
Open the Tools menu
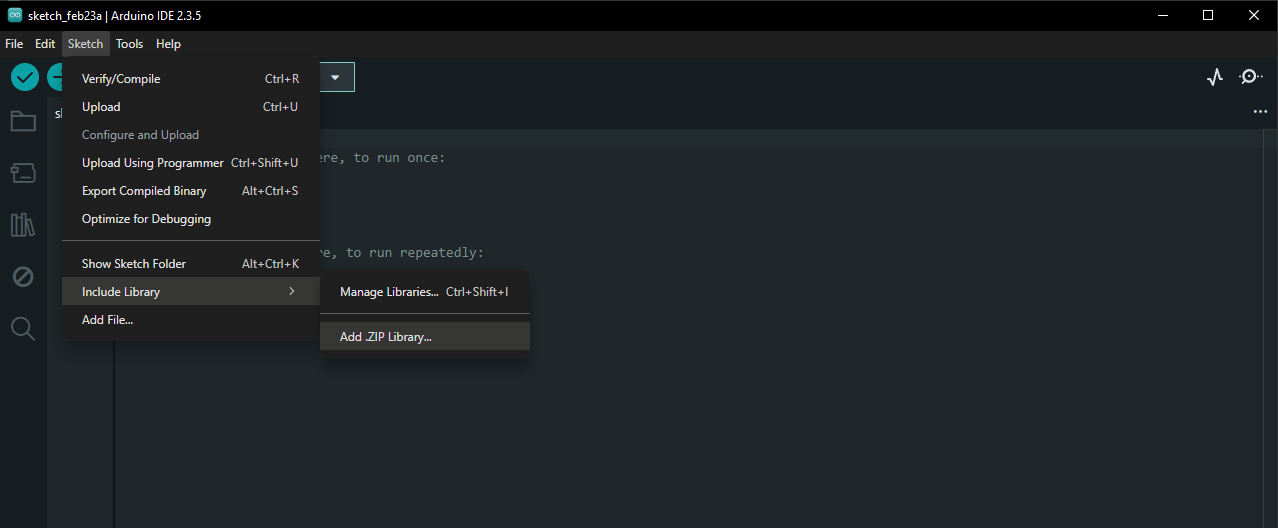129,44
